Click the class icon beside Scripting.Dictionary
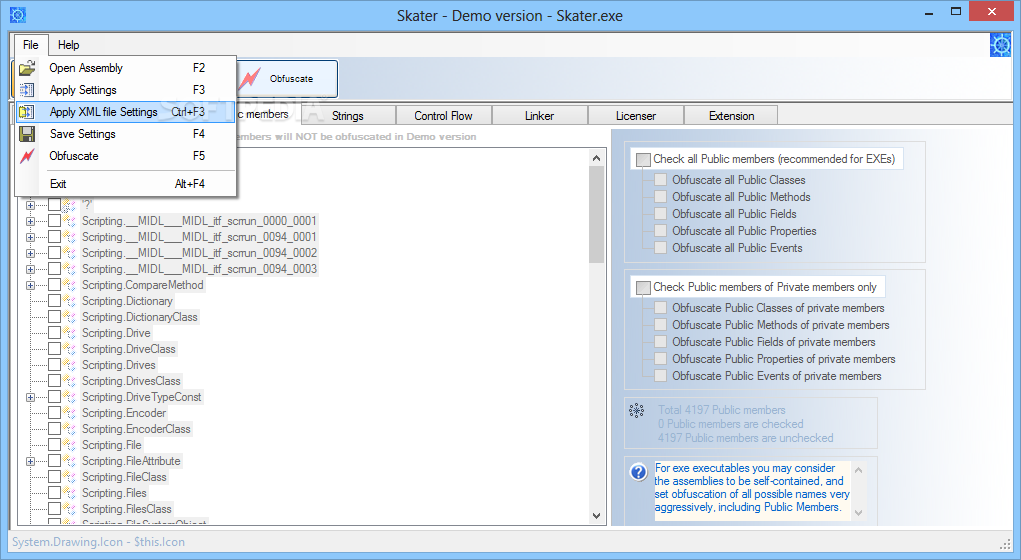Image resolution: width=1021 pixels, height=560 pixels. pyautogui.click(x=69, y=301)
